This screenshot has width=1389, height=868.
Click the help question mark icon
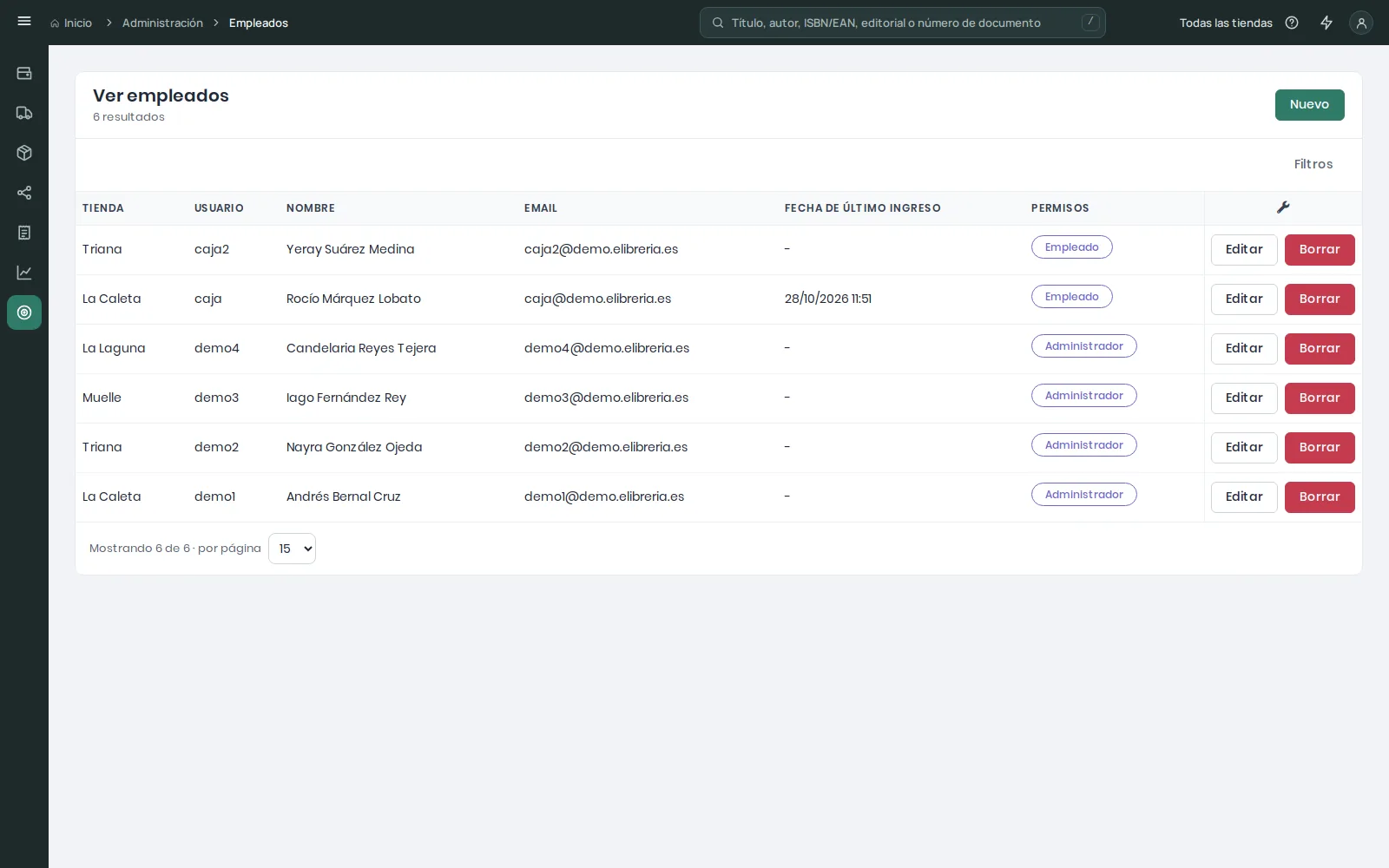[x=1292, y=23]
